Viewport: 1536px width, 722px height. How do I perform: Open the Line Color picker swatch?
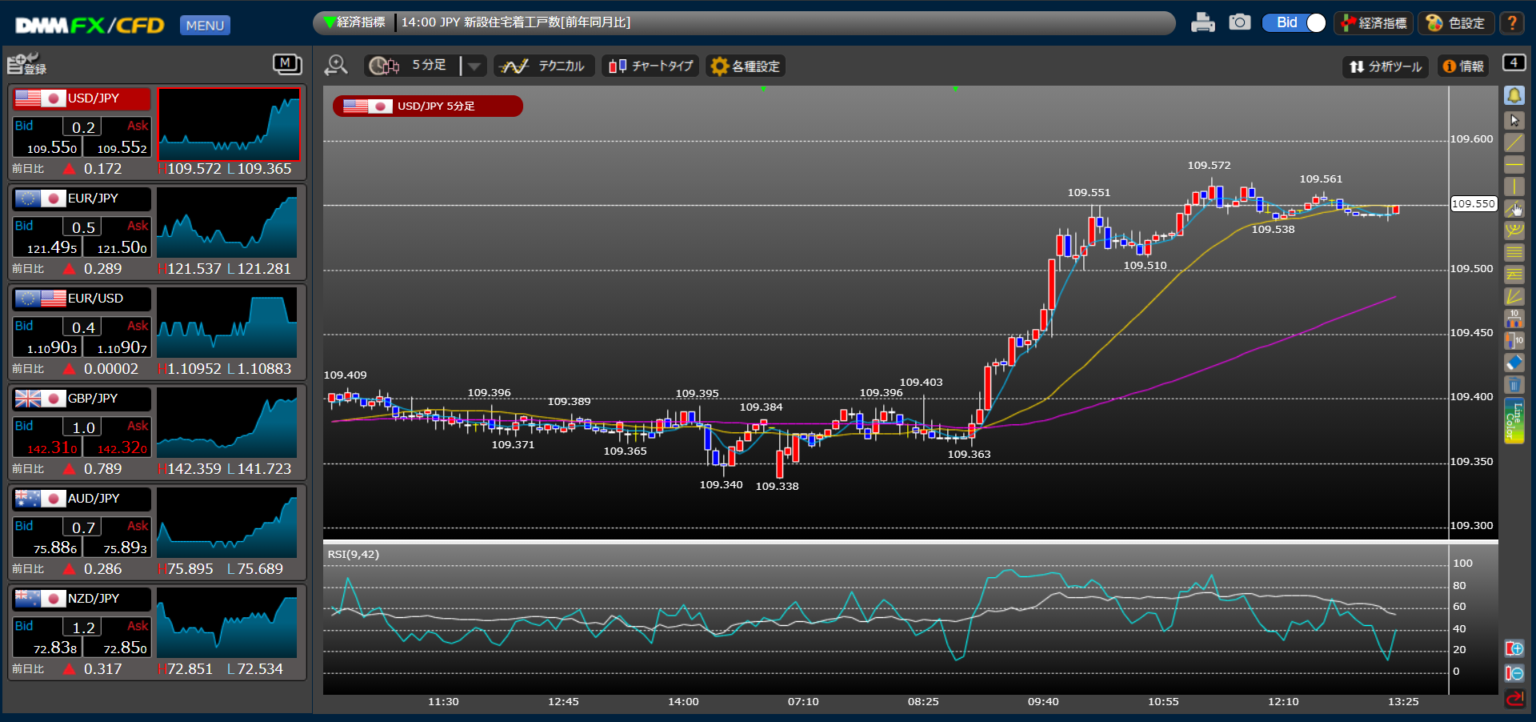tap(1514, 421)
